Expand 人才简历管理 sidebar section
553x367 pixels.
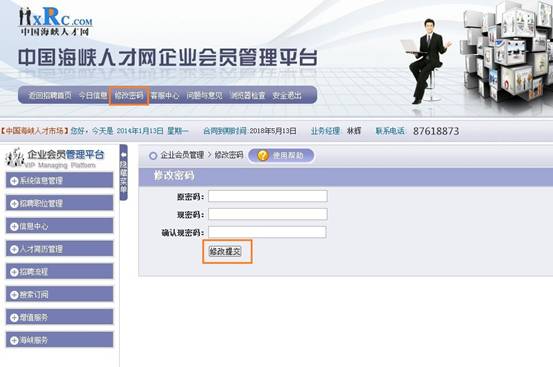[60, 249]
